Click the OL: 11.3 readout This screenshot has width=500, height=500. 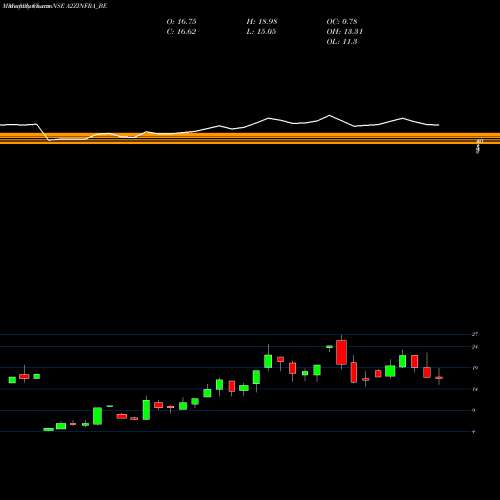point(342,41)
